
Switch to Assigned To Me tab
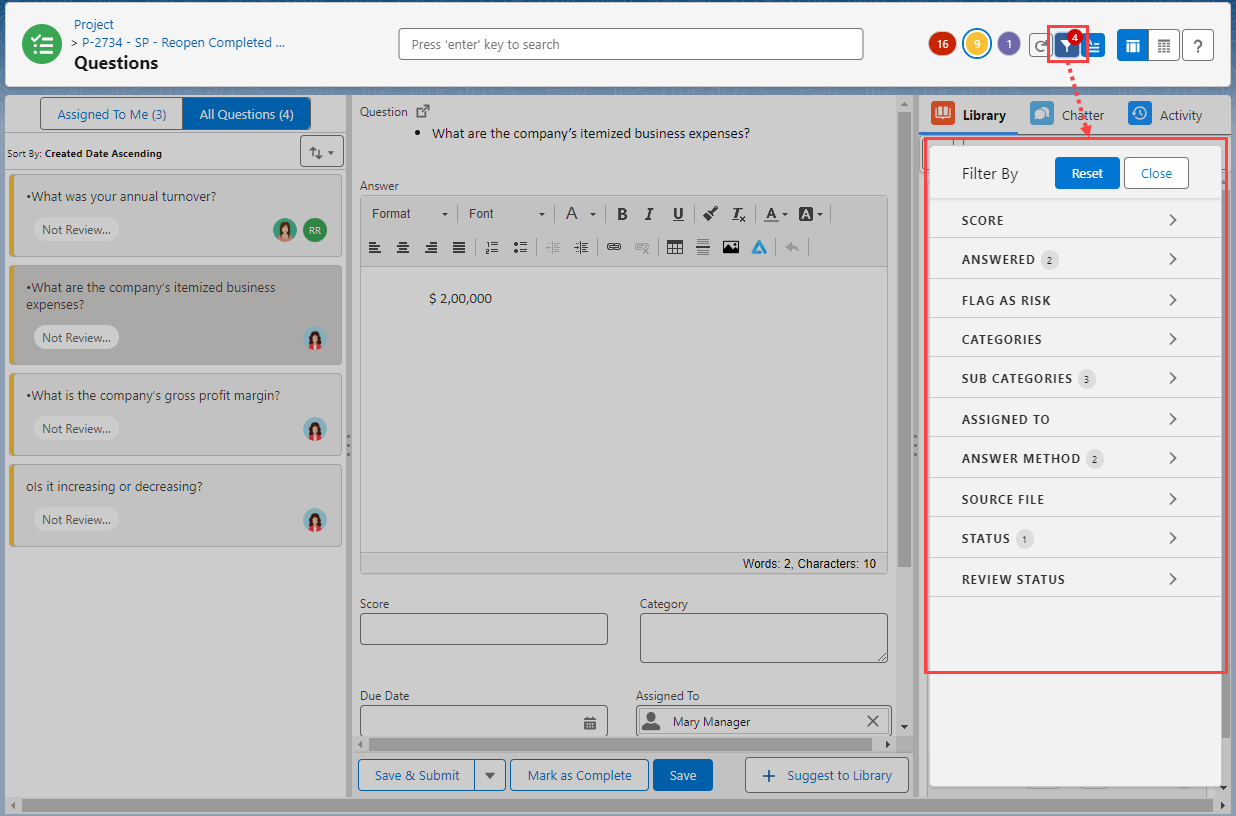pyautogui.click(x=111, y=114)
